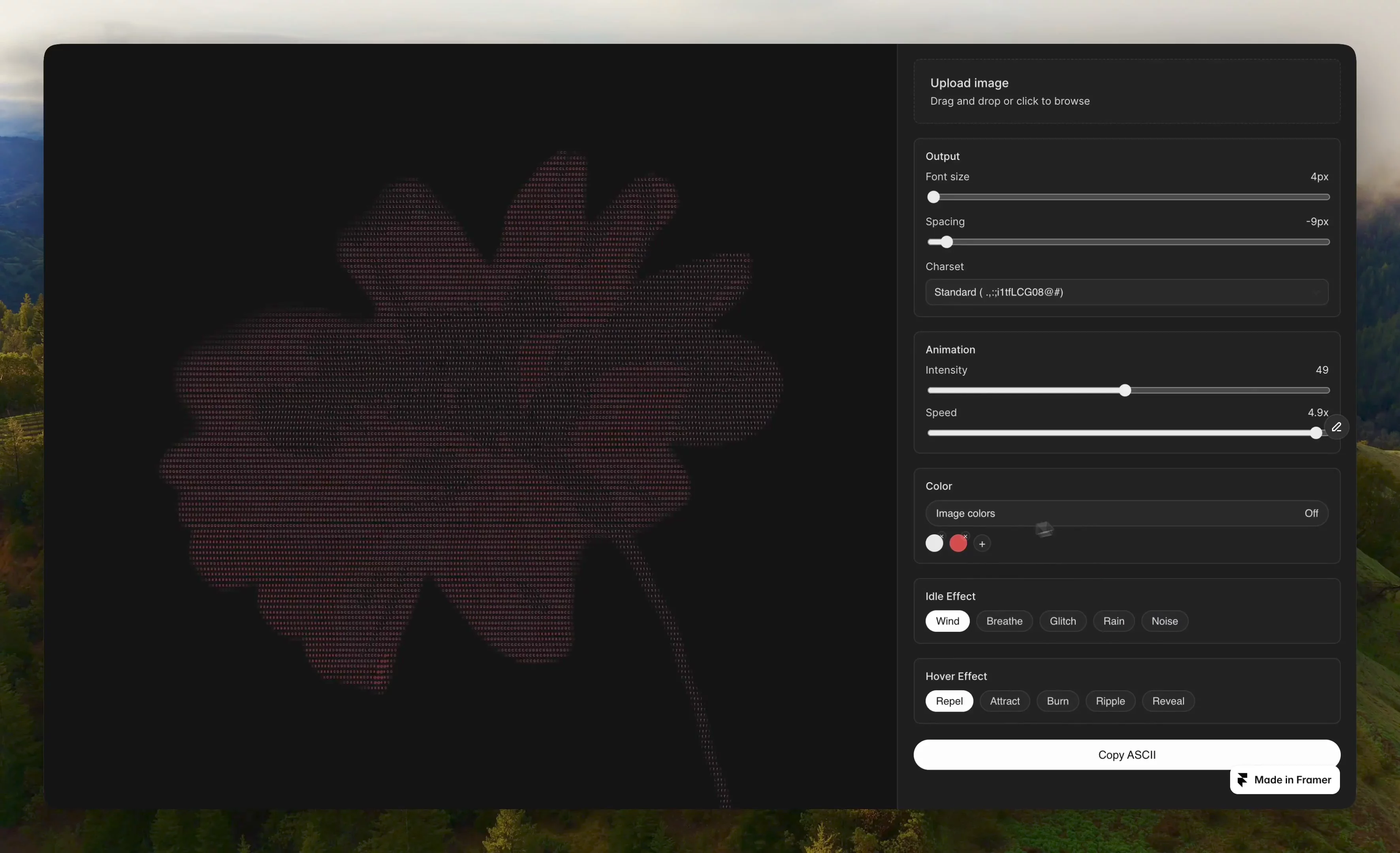
Task: Click the Copy ASCII button
Action: [x=1127, y=755]
